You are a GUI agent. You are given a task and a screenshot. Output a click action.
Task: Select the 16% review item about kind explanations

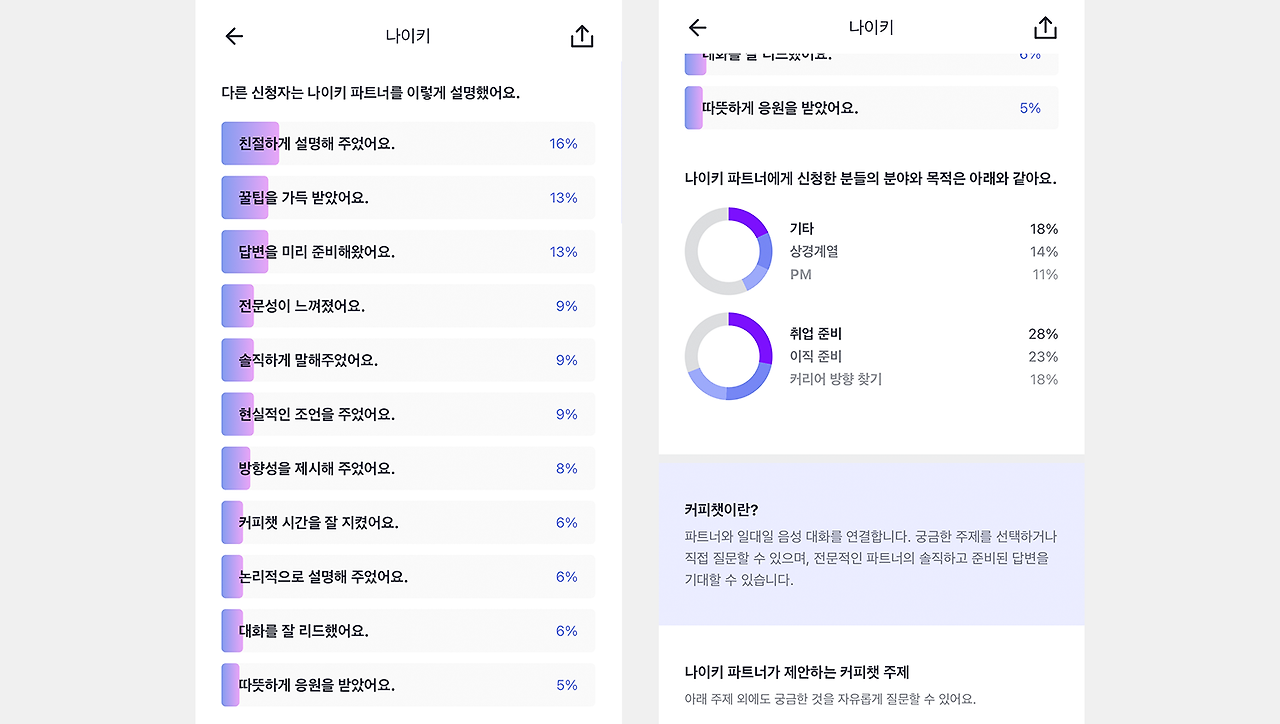tap(407, 143)
